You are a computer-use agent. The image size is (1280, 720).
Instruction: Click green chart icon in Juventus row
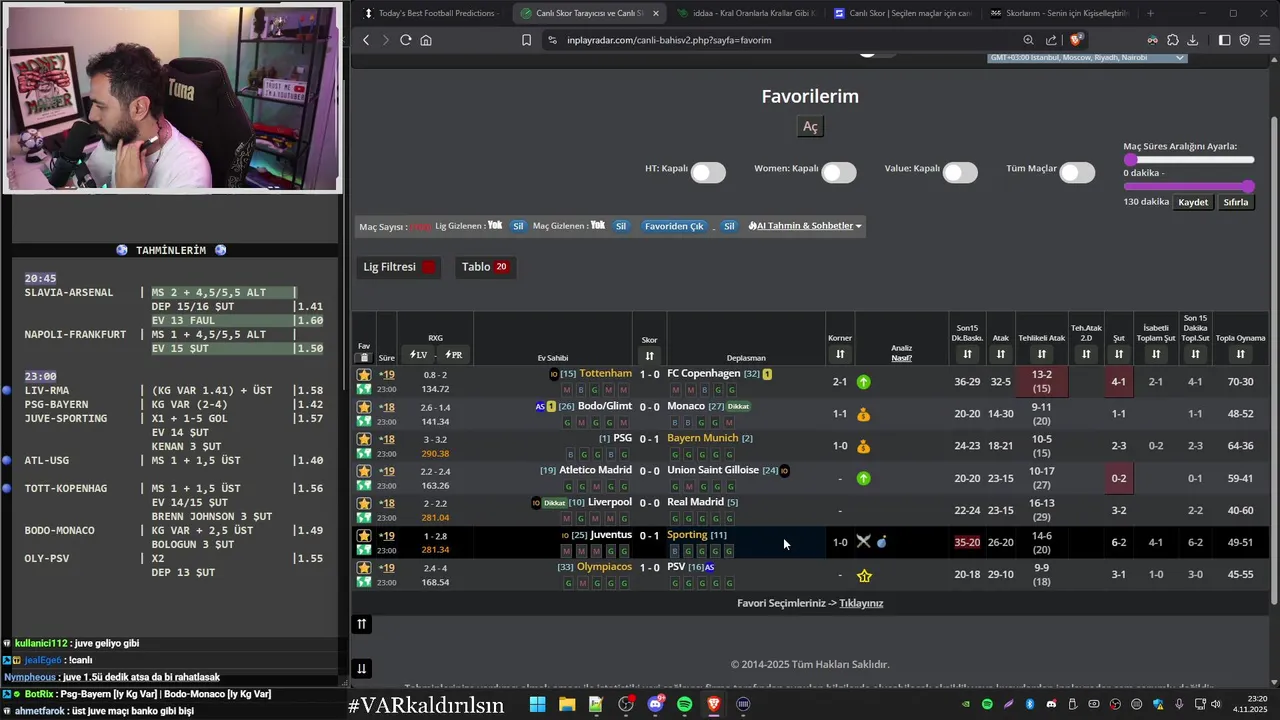(x=364, y=550)
